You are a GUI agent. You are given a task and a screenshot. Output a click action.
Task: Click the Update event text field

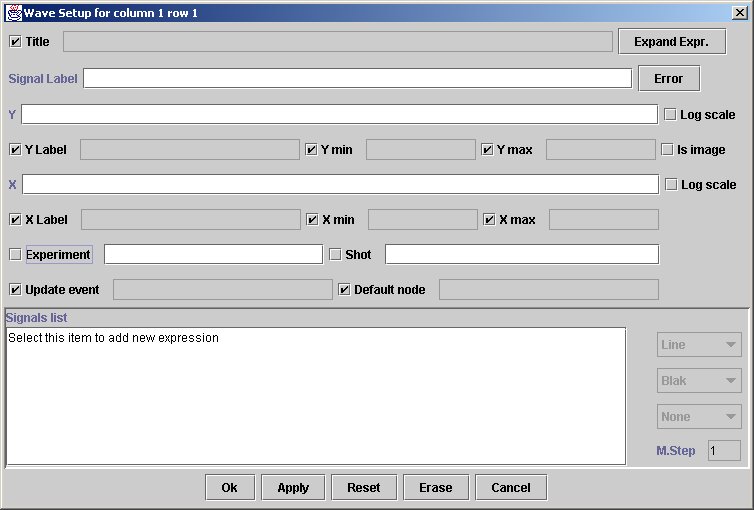point(223,289)
